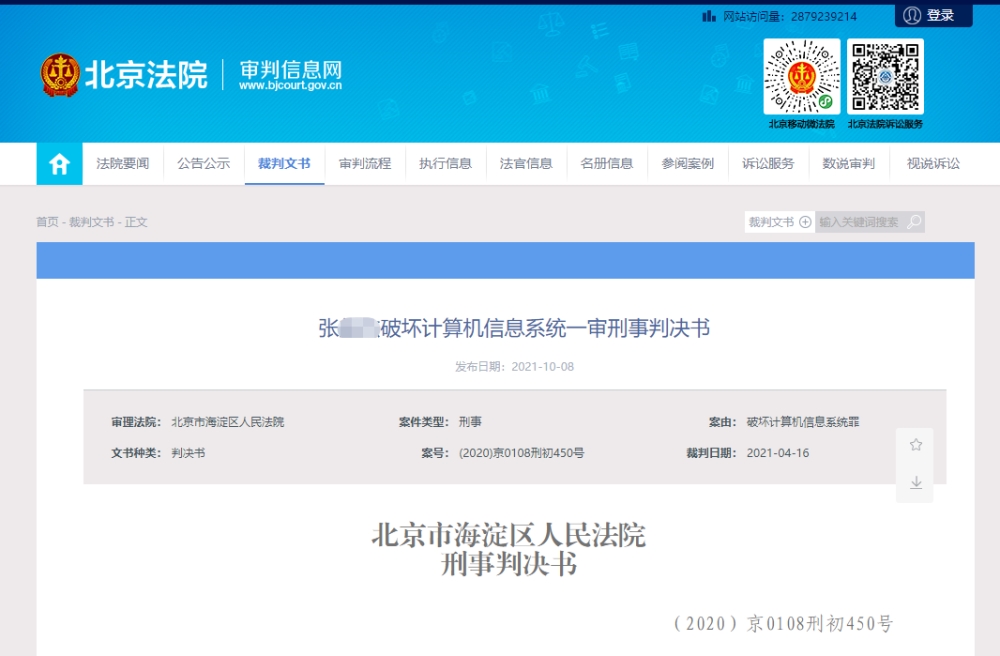Click the 北京法院诉讼服务 QR code
Image resolution: width=1000 pixels, height=656 pixels.
click(x=885, y=77)
